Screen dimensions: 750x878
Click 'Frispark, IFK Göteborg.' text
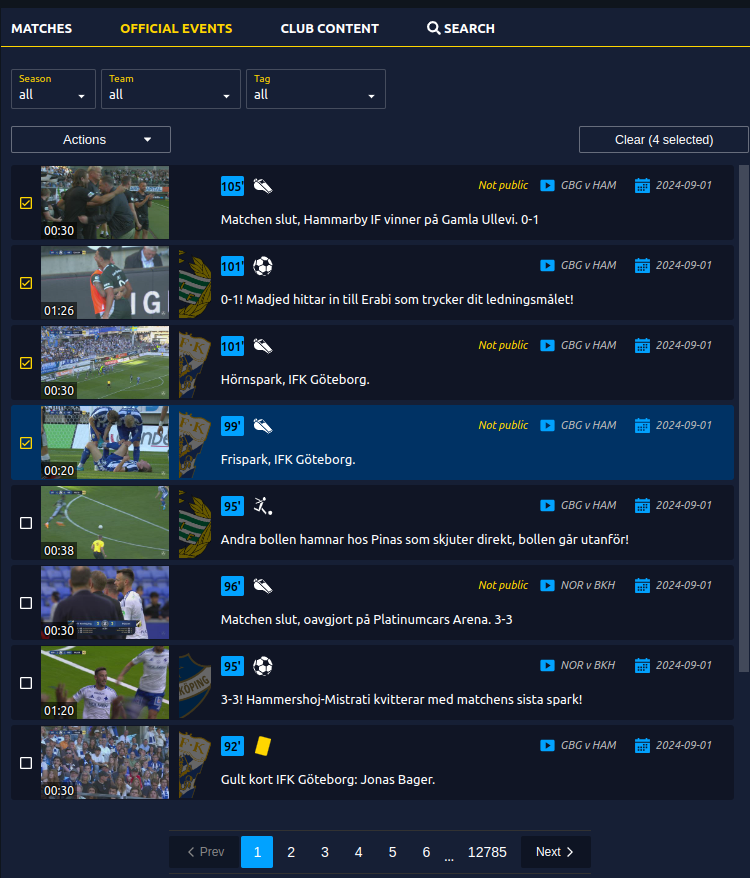288,460
